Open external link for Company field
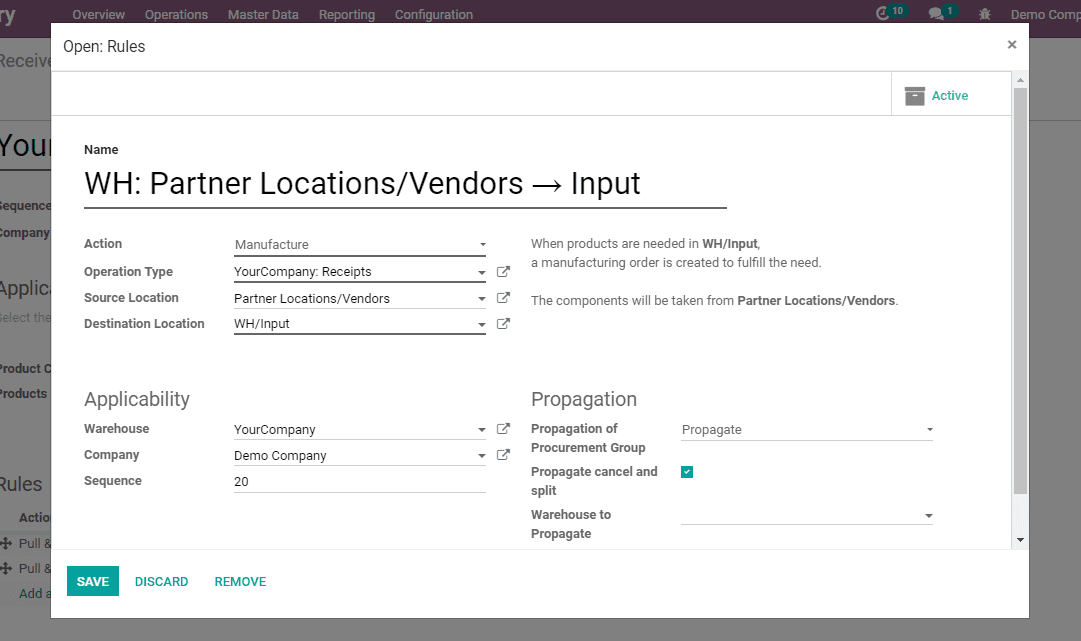Screen dimensions: 1081x641 pyautogui.click(x=503, y=455)
